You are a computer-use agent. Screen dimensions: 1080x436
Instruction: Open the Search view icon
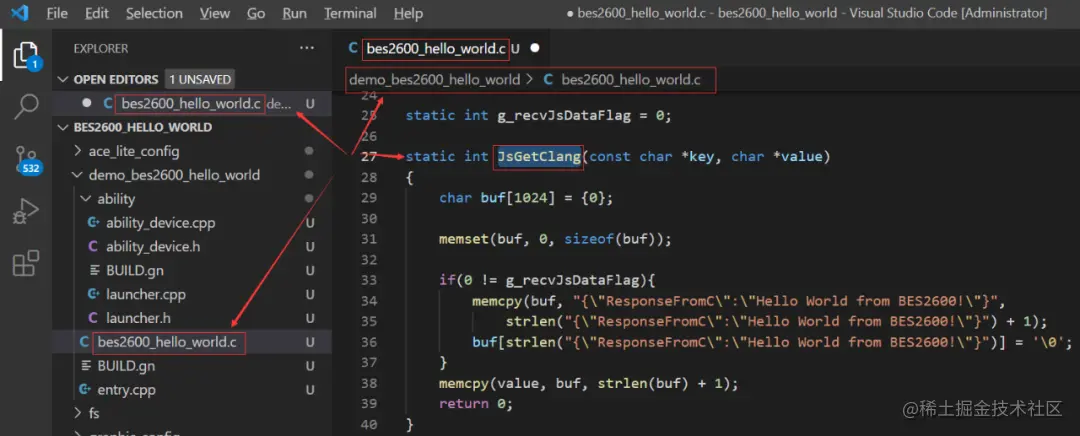coord(25,107)
